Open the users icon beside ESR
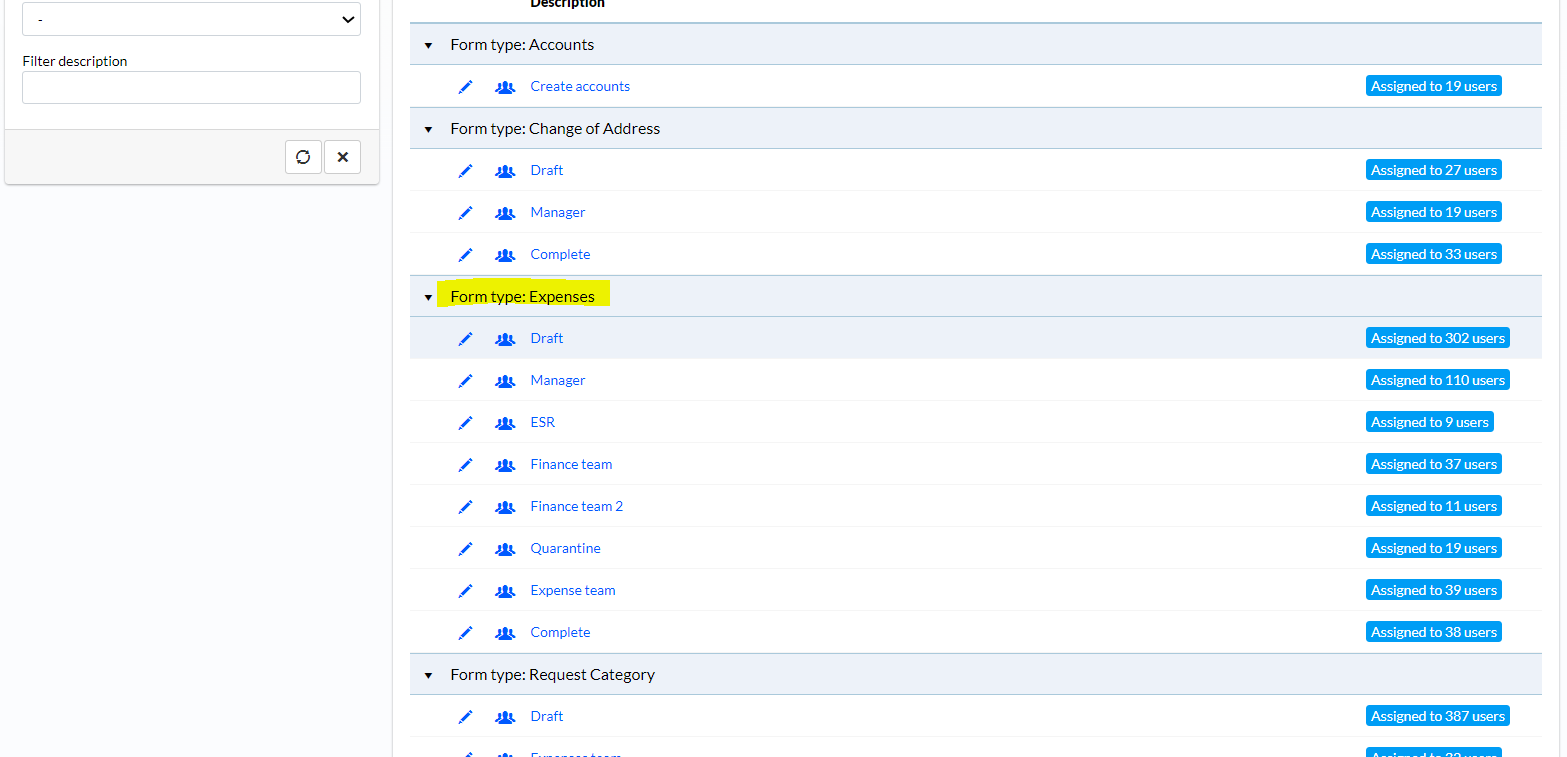The height and width of the screenshot is (757, 1567). (x=505, y=423)
